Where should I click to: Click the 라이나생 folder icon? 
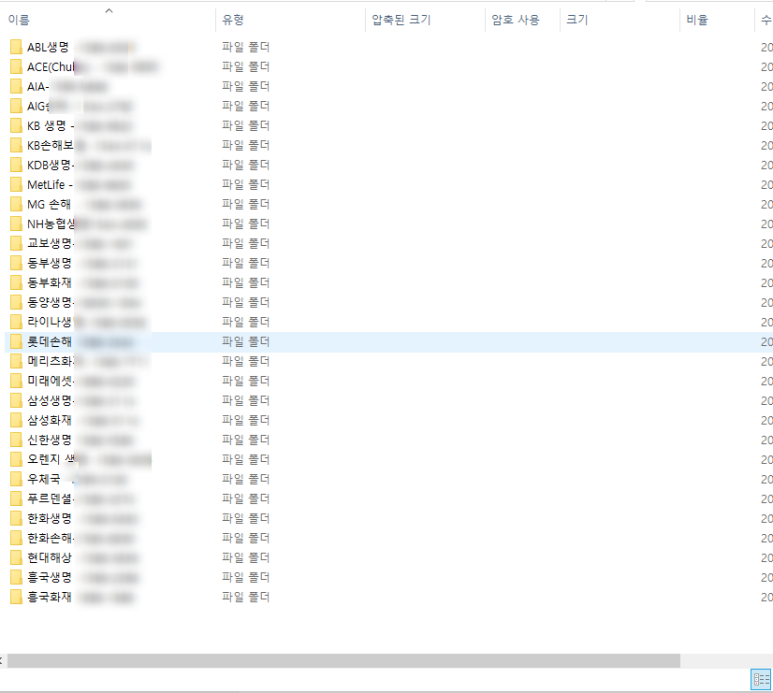(x=16, y=322)
